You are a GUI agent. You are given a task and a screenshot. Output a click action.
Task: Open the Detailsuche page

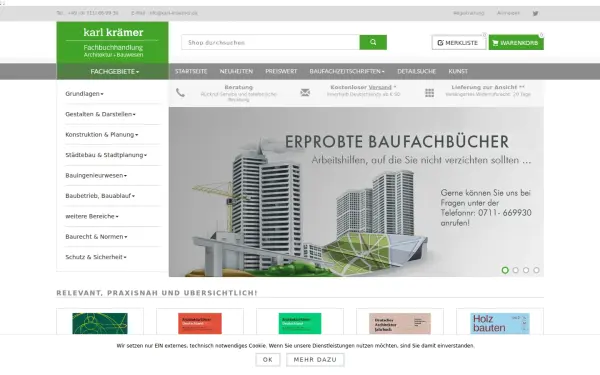[x=416, y=72]
